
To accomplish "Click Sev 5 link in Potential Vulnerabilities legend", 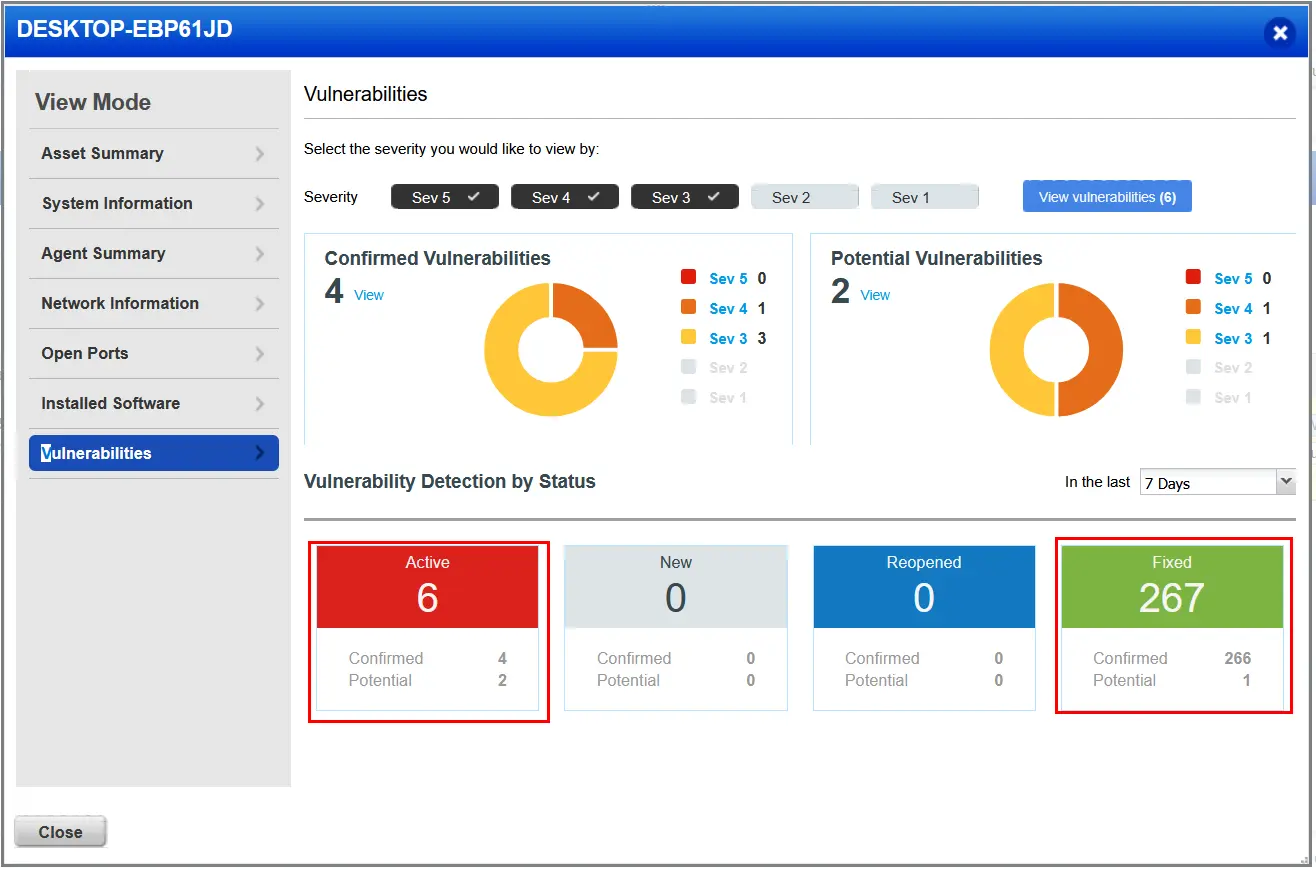I will click(x=1233, y=279).
